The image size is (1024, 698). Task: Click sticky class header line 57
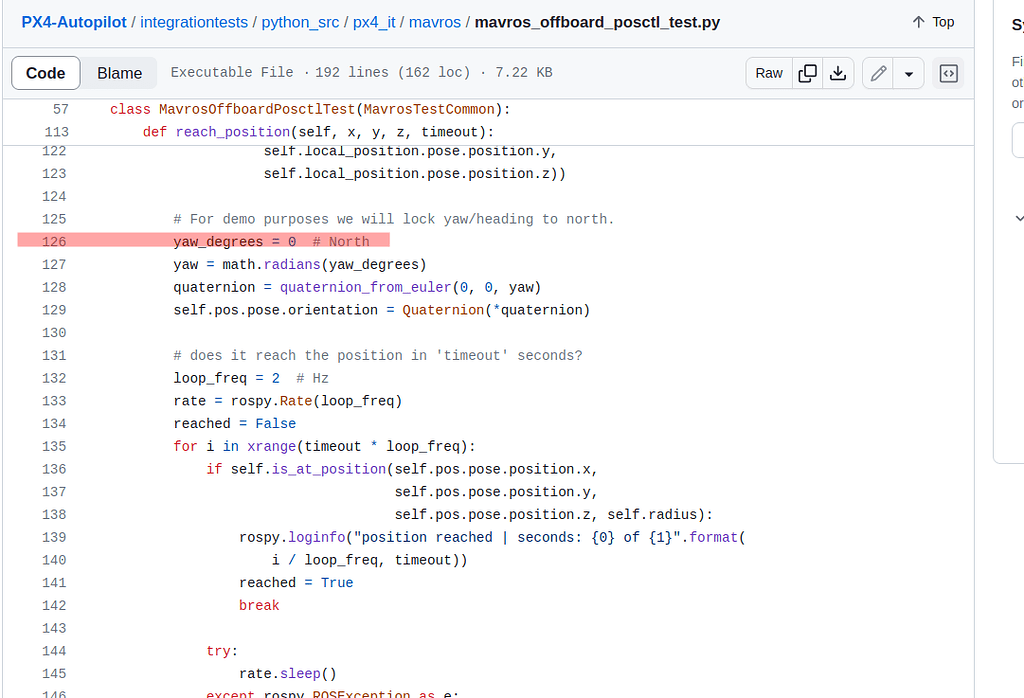310,109
